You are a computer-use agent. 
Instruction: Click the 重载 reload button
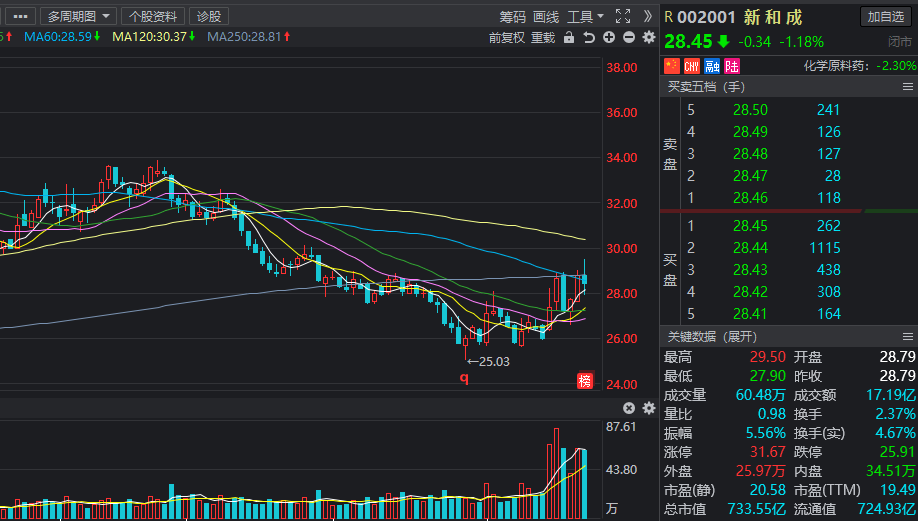coord(543,38)
